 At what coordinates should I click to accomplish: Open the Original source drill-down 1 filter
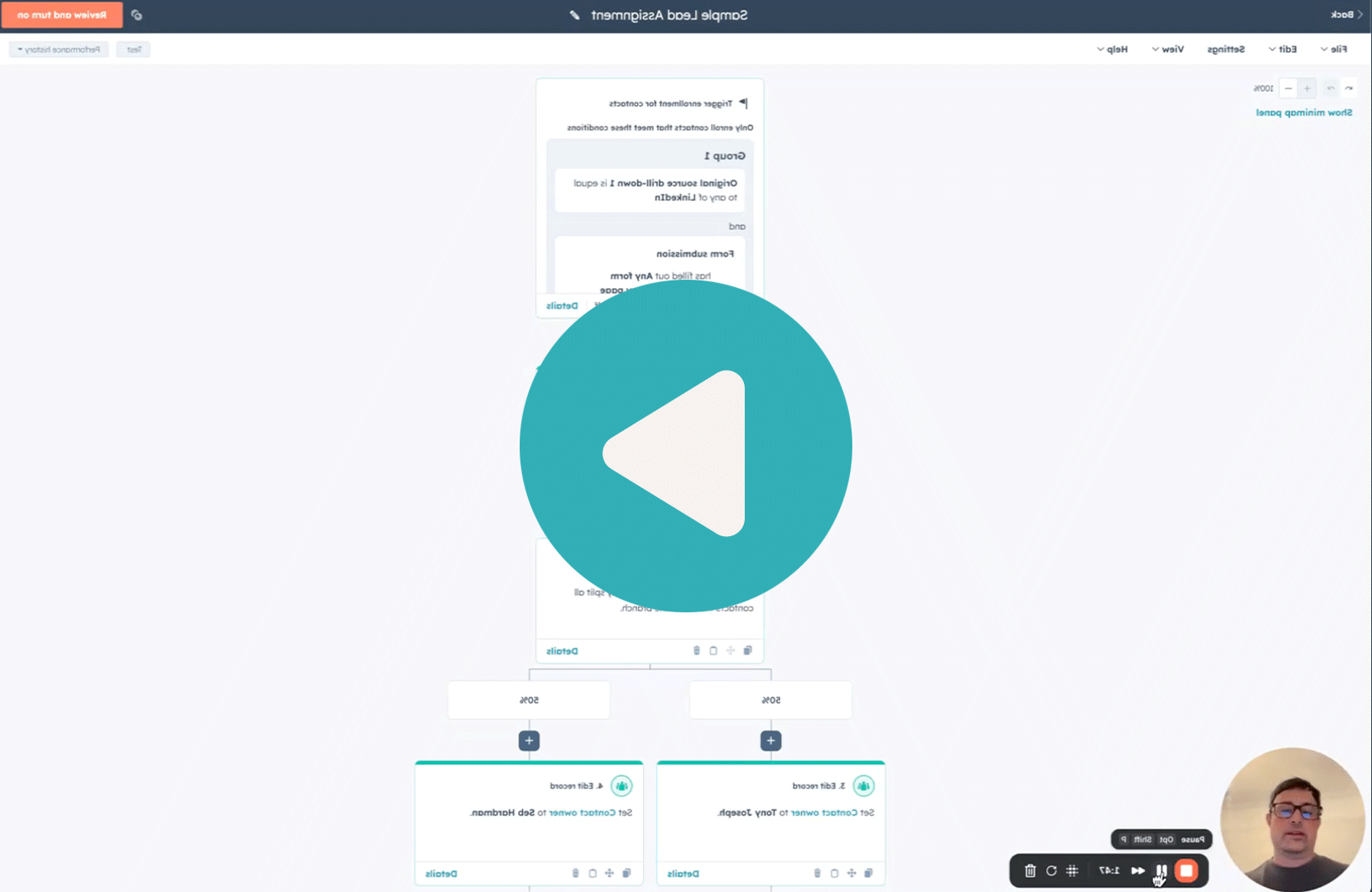pos(650,190)
